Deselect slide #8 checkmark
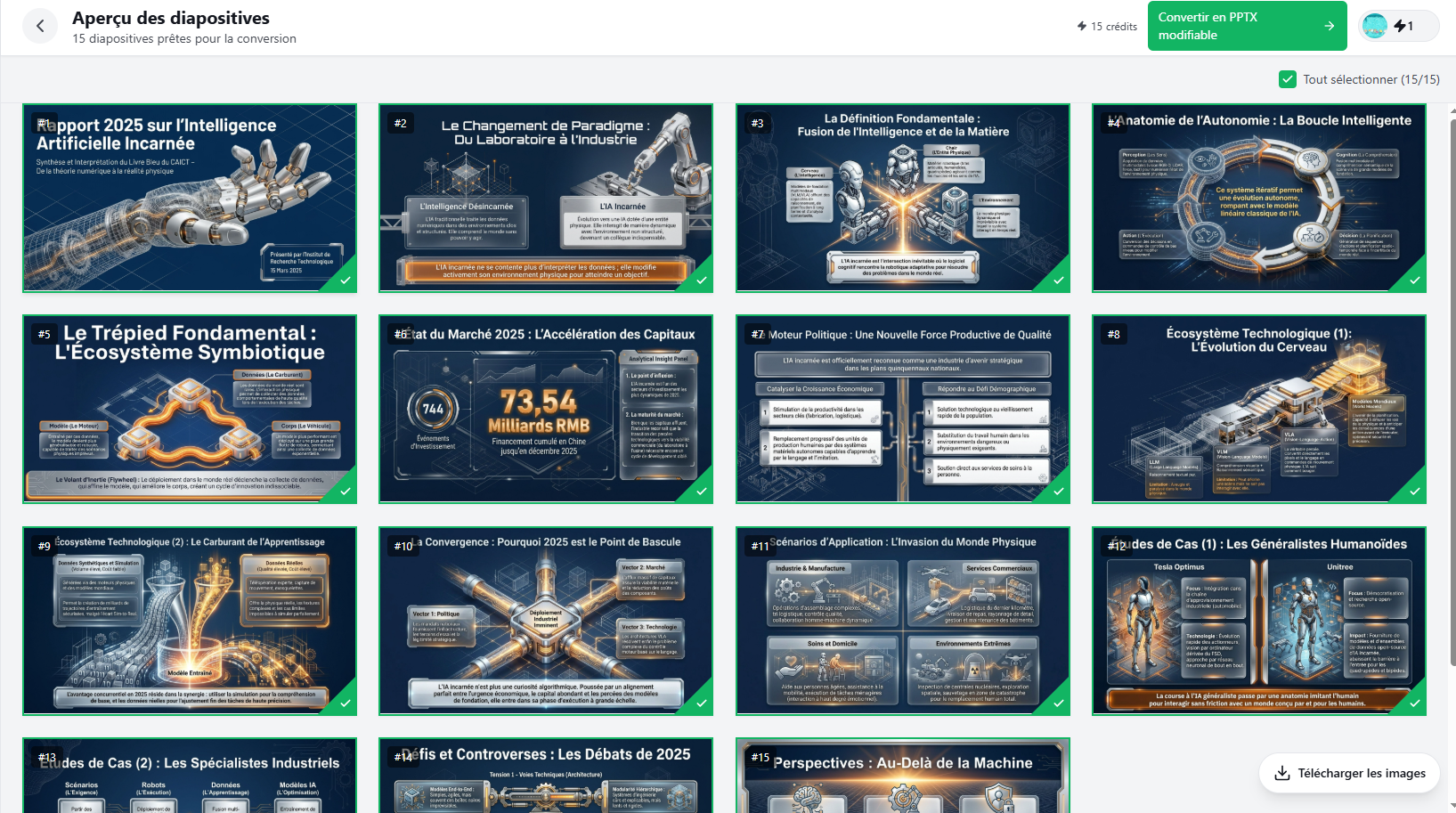 click(x=1415, y=492)
